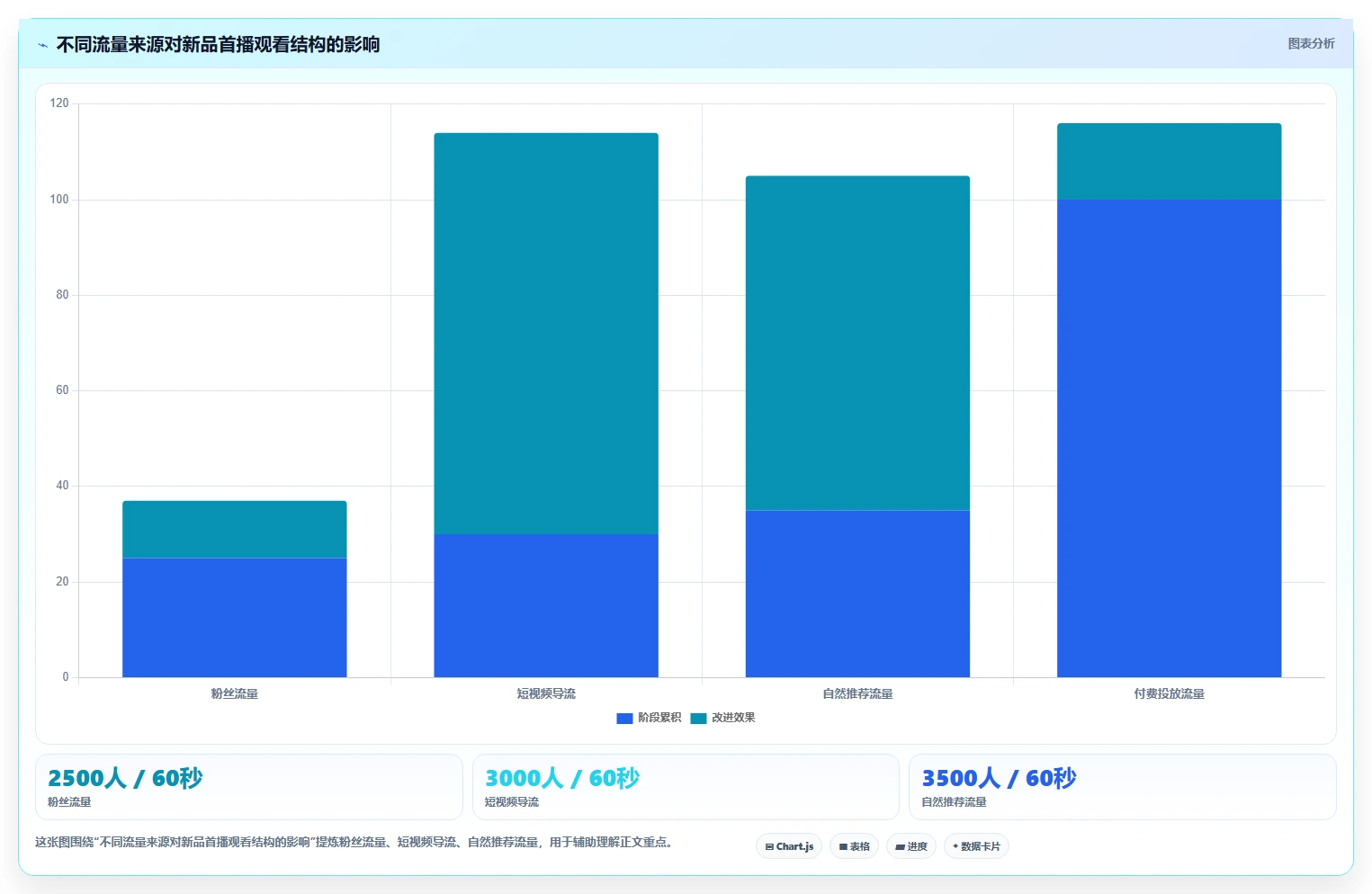
Task: Click the y-axis value 60
Action: (x=62, y=390)
